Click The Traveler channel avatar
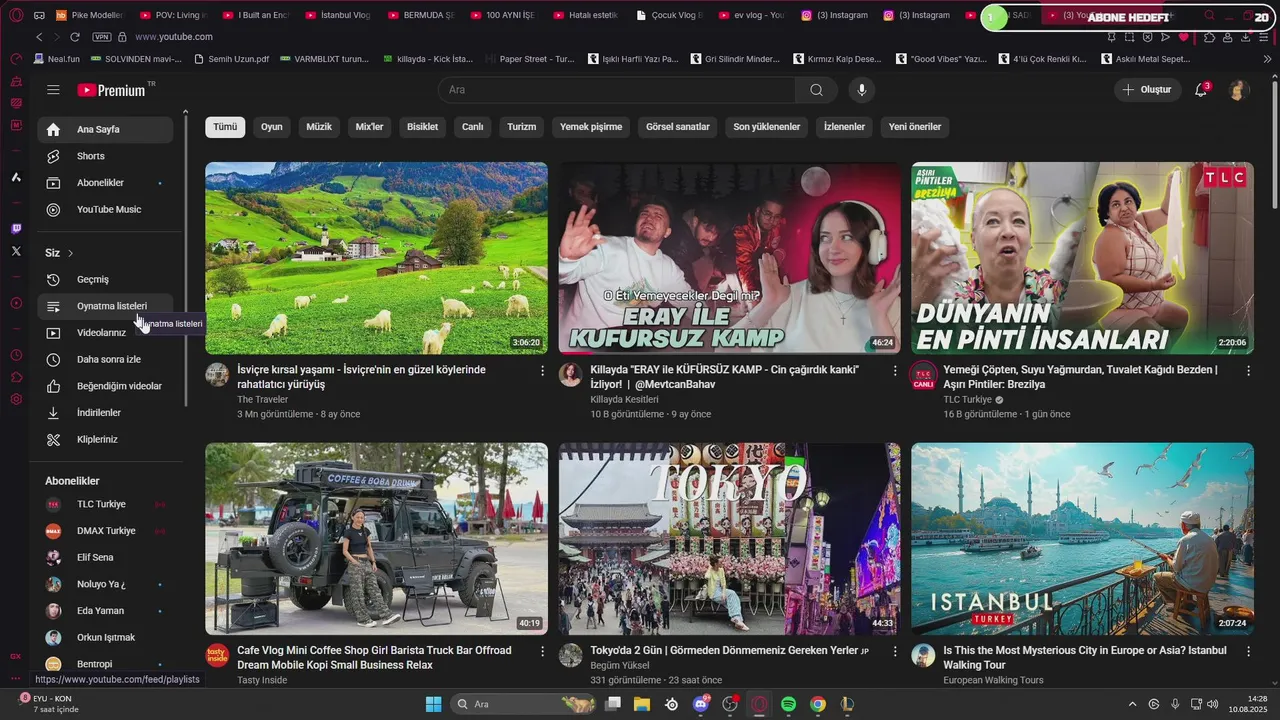Viewport: 1280px width, 720px height. [217, 375]
